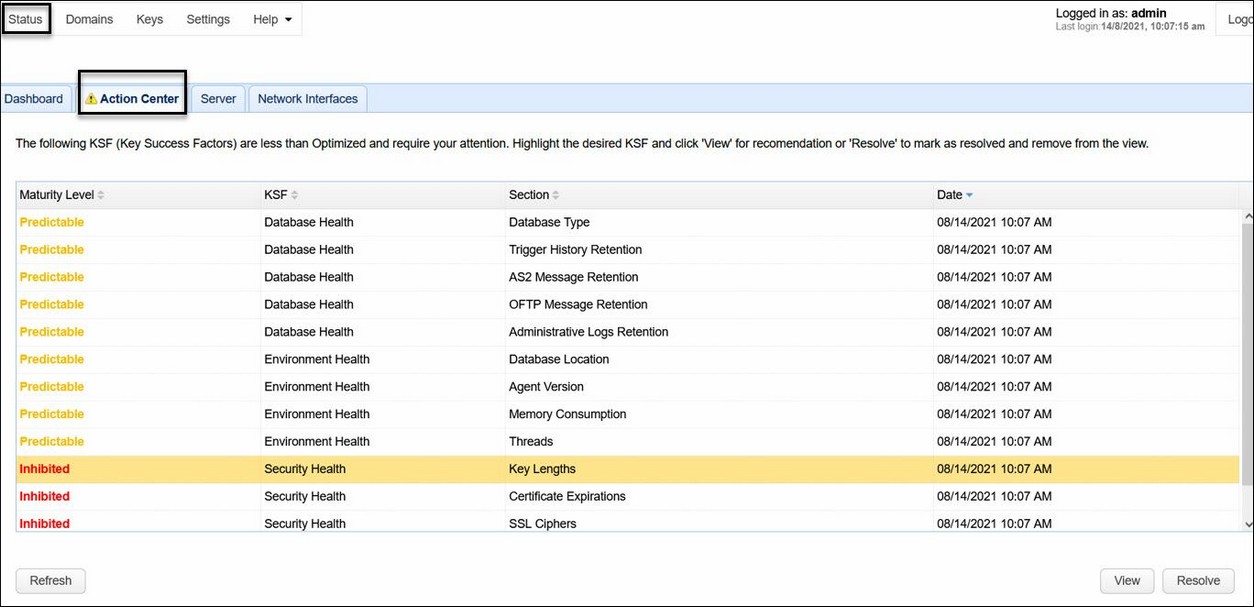Select the Database Type row

(628, 222)
